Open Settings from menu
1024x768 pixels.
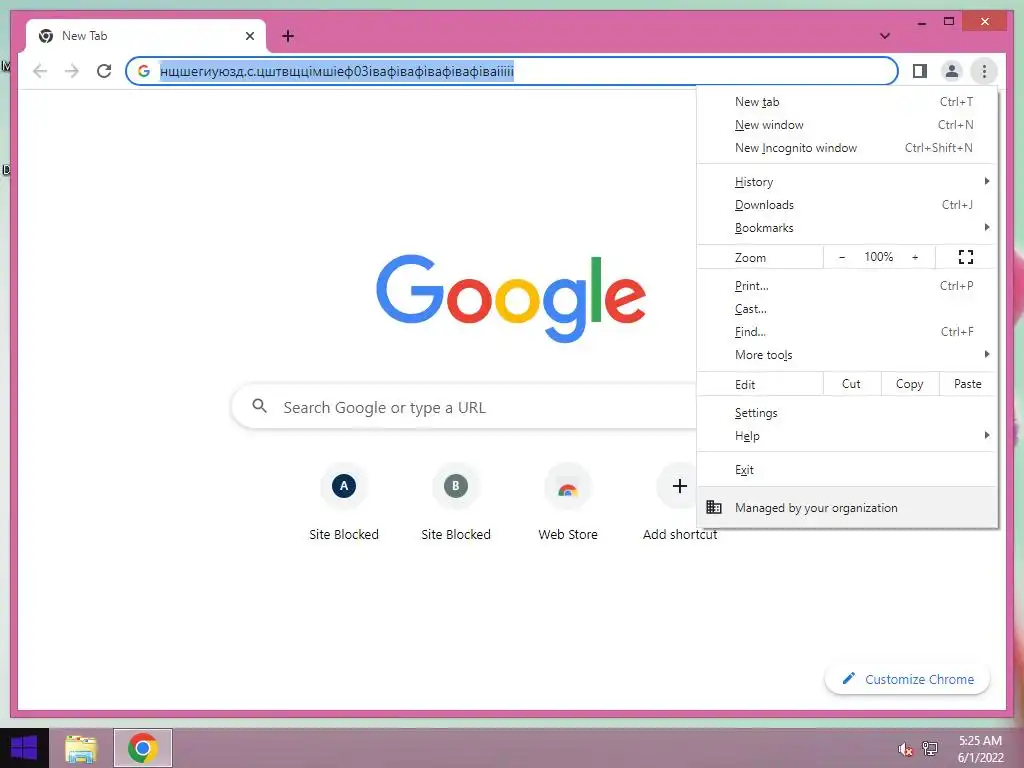tap(847, 413)
